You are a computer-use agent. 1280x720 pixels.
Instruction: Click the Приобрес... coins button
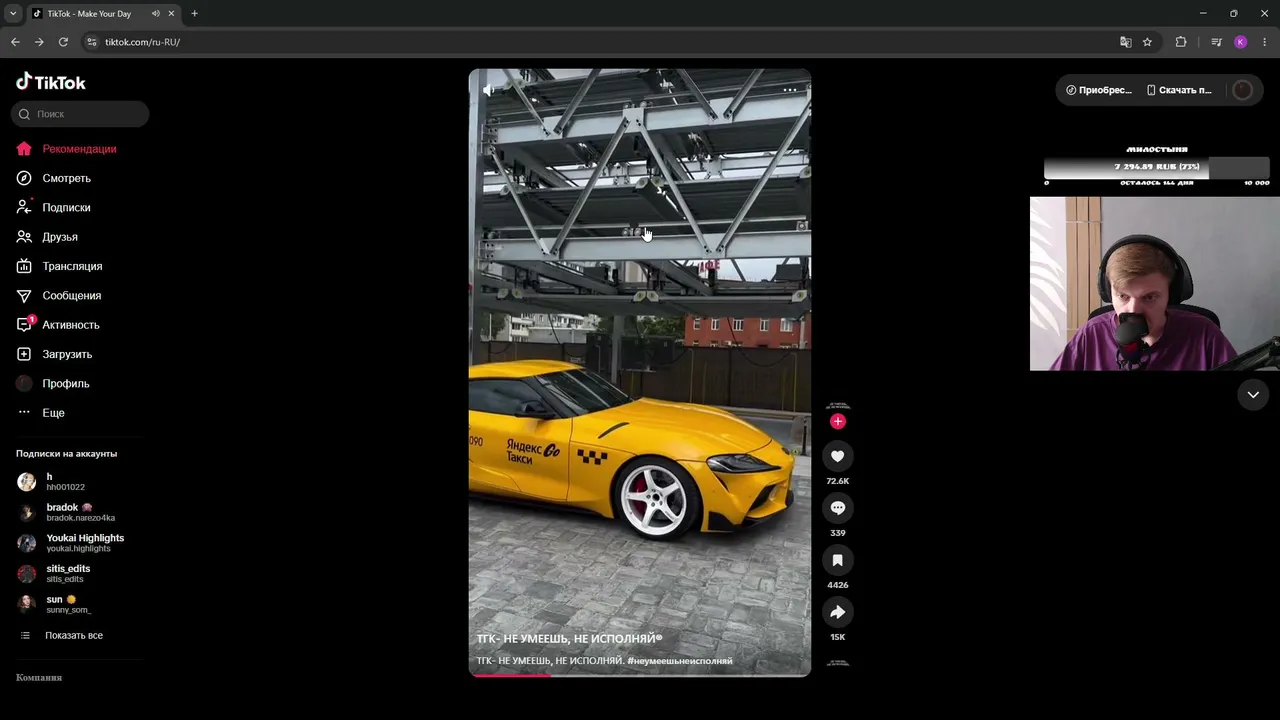(1099, 90)
